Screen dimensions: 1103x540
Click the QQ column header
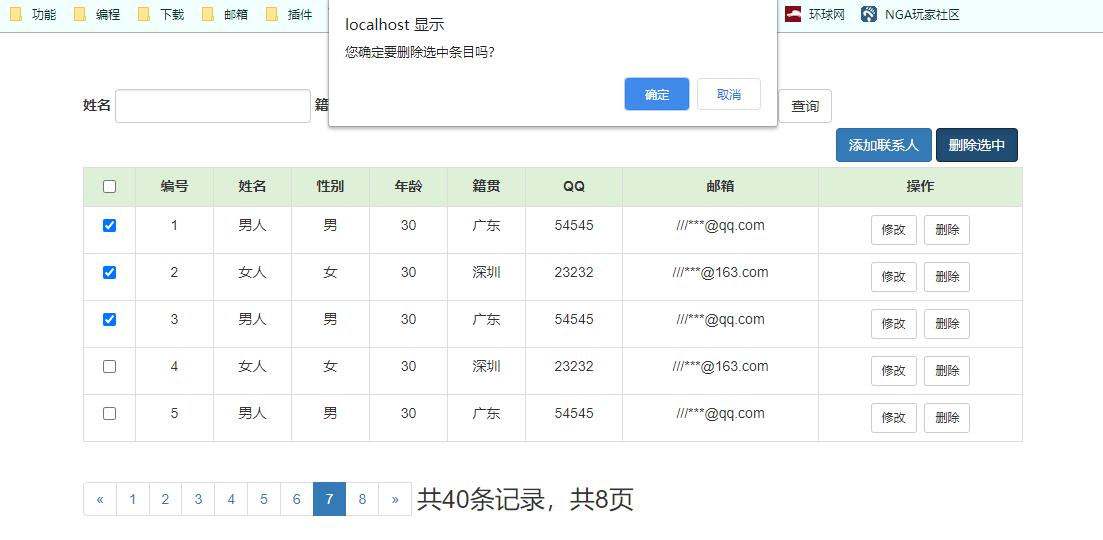(x=574, y=186)
